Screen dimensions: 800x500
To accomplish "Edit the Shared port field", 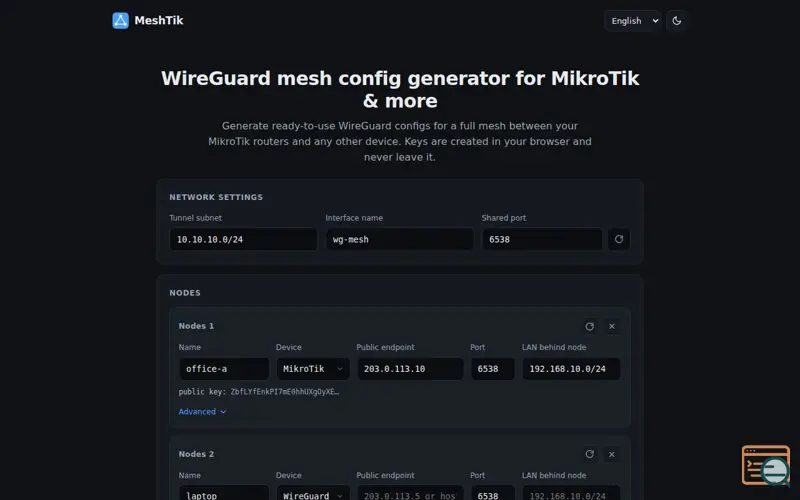I will click(x=542, y=239).
